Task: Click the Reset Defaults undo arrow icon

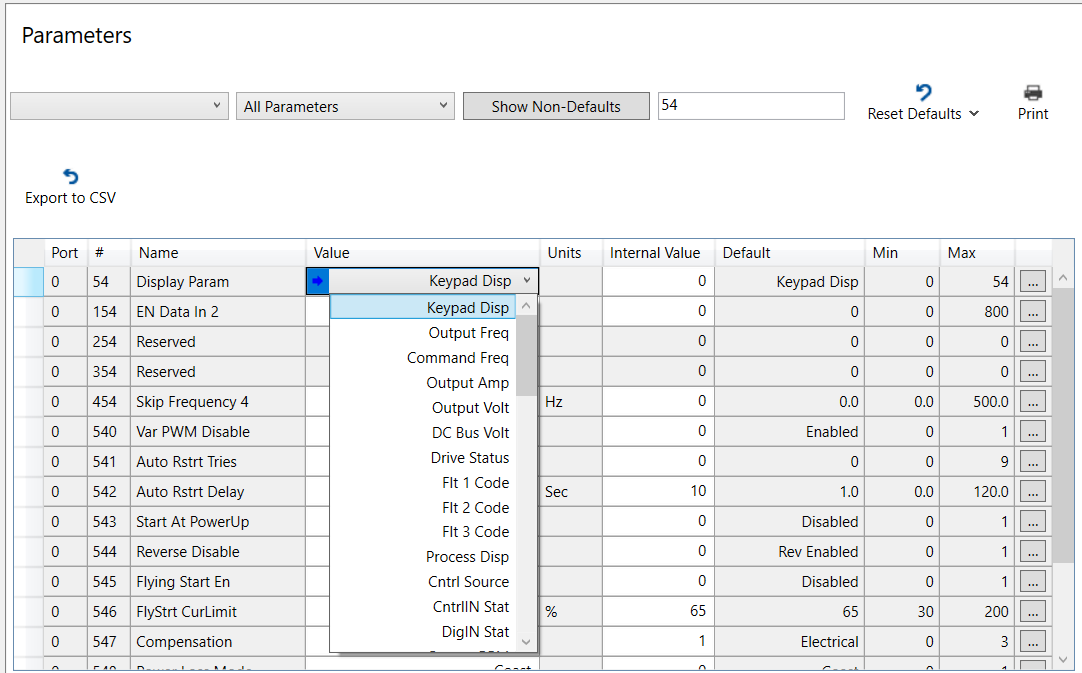Action: click(x=923, y=92)
